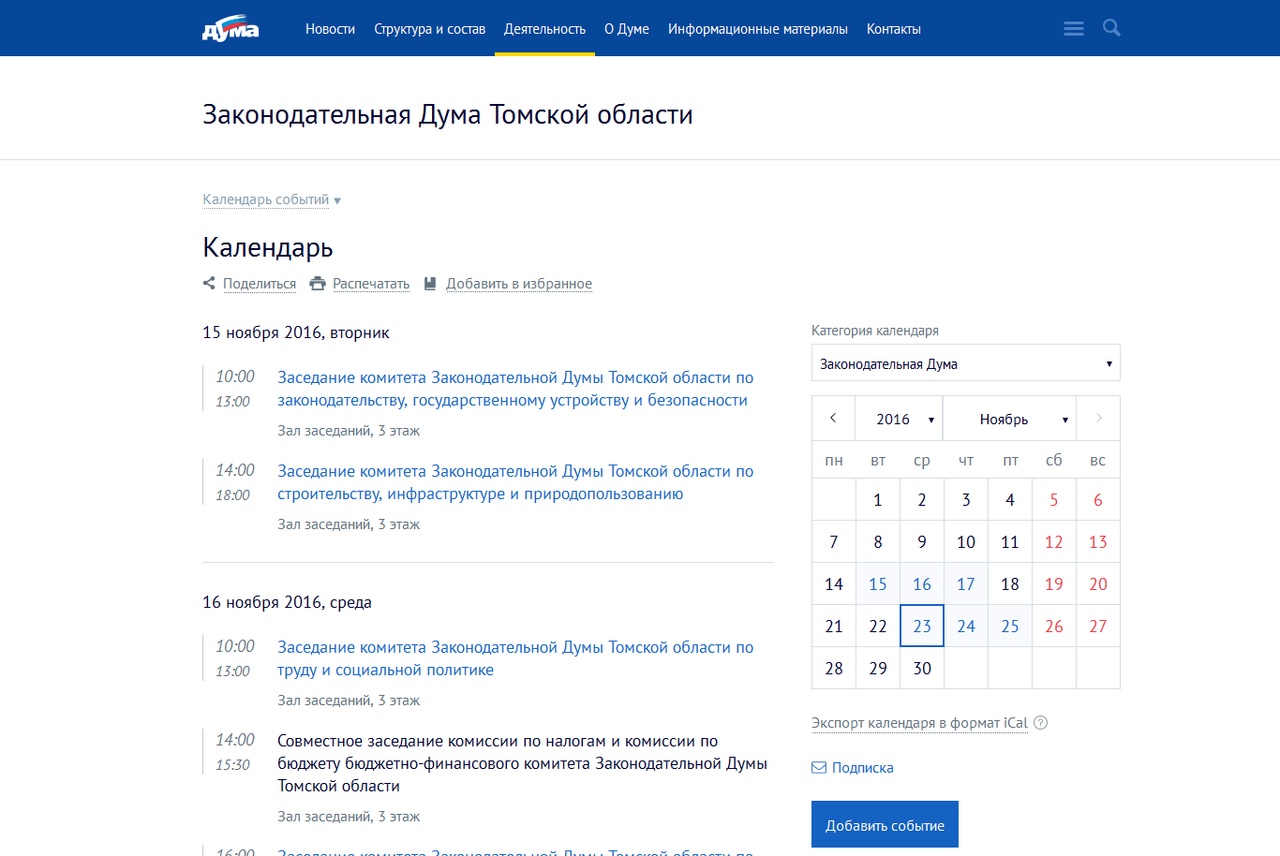Image resolution: width=1280 pixels, height=856 pixels.
Task: Open the Контакты menu item
Action: point(894,29)
